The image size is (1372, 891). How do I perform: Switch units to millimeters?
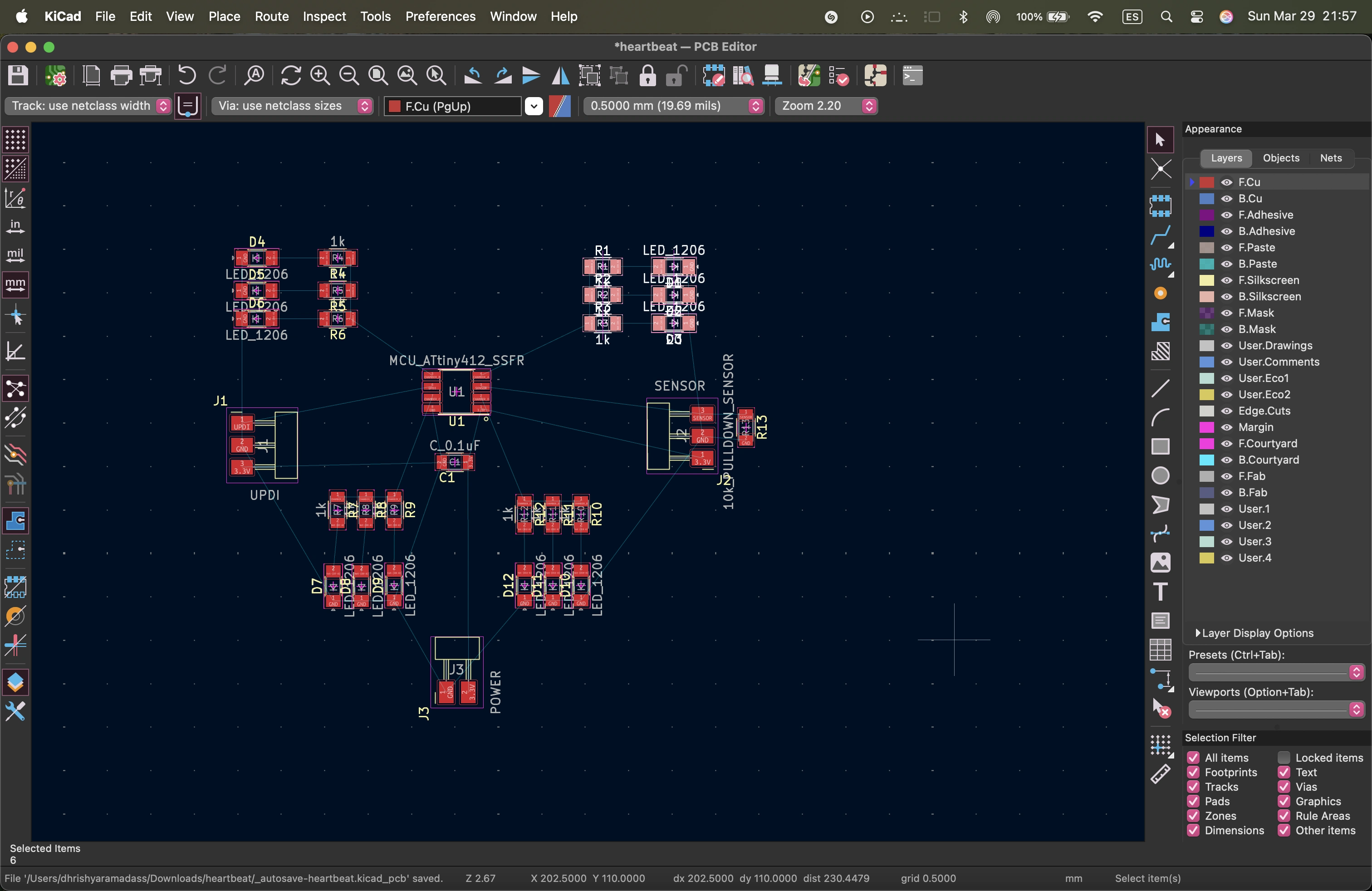click(x=15, y=284)
